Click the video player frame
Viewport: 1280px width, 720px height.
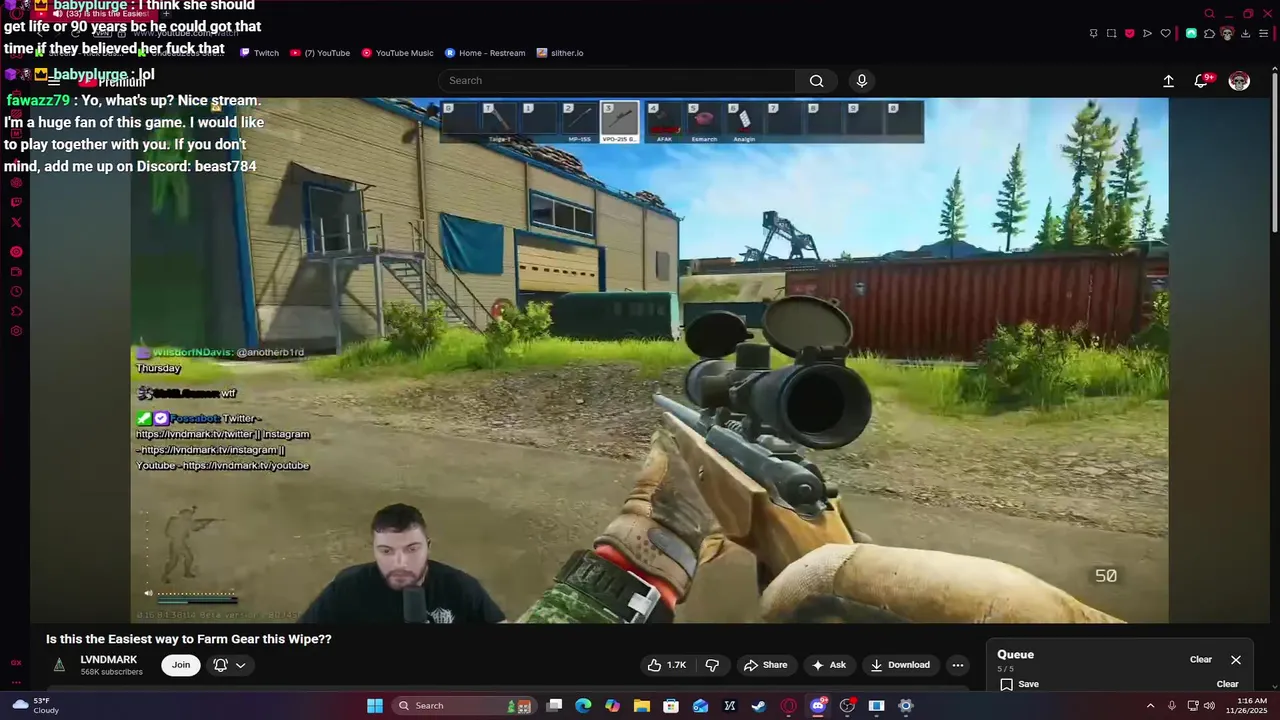[649, 360]
